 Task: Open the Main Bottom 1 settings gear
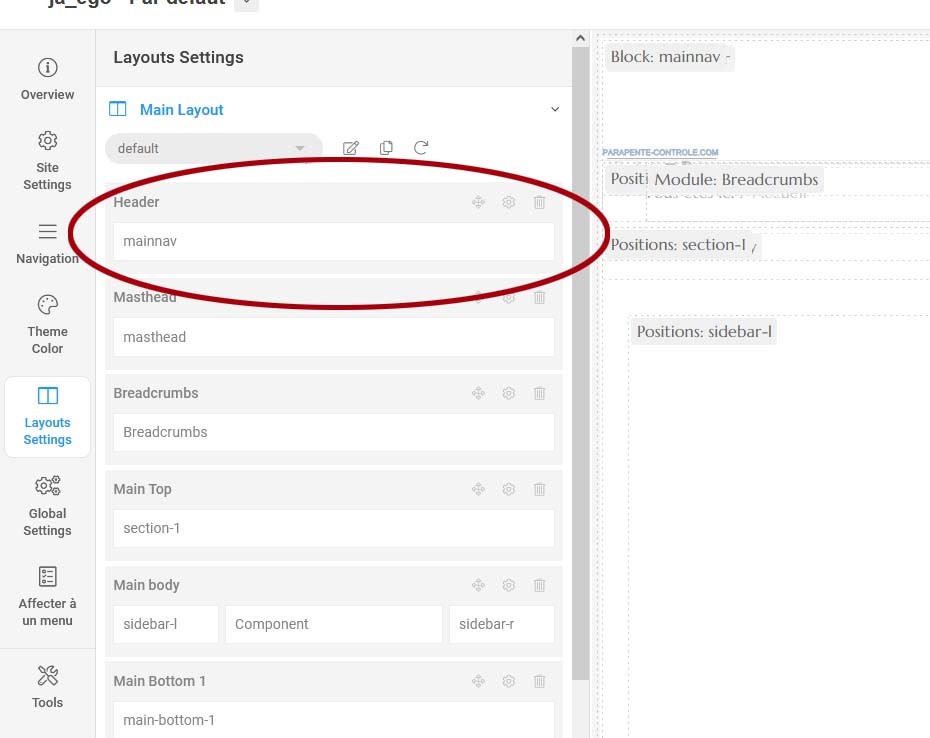pyautogui.click(x=508, y=682)
